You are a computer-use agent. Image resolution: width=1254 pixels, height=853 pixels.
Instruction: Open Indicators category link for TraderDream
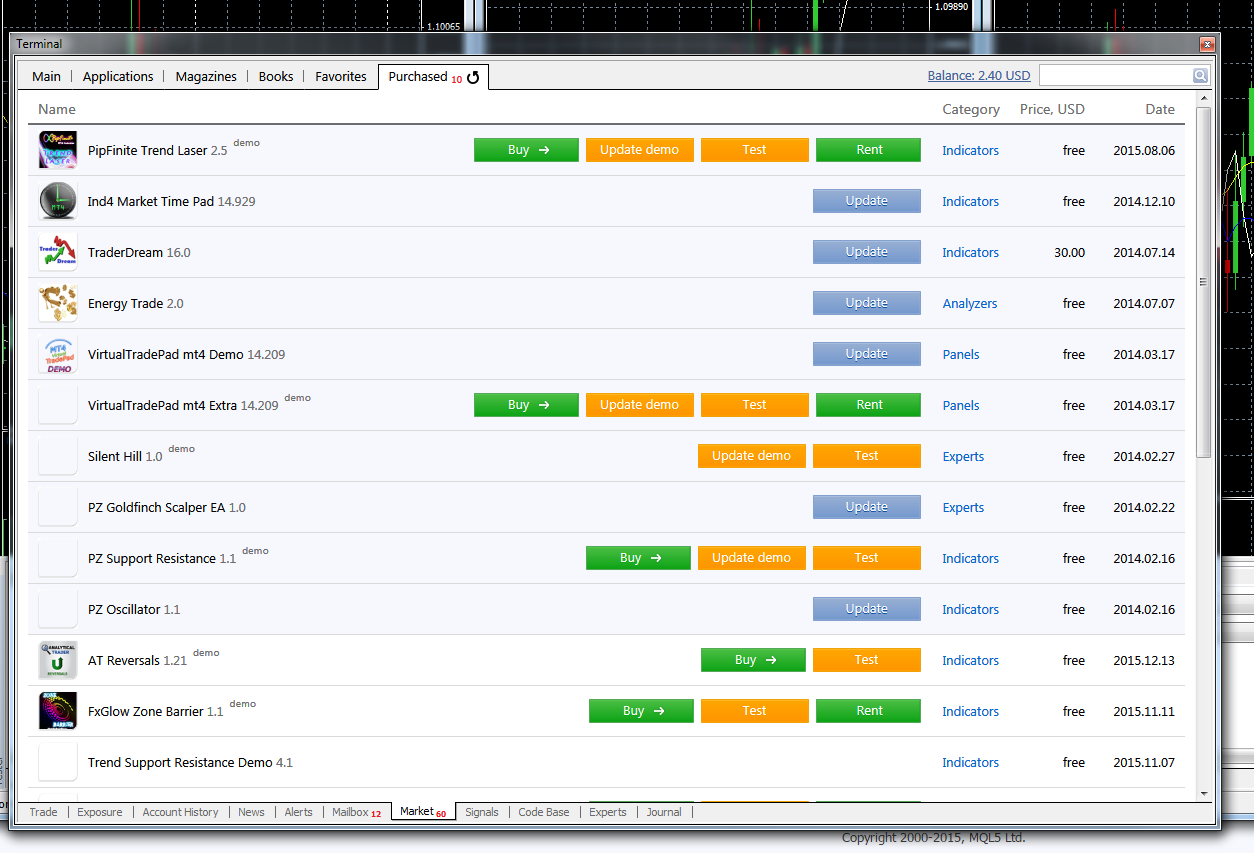click(970, 253)
